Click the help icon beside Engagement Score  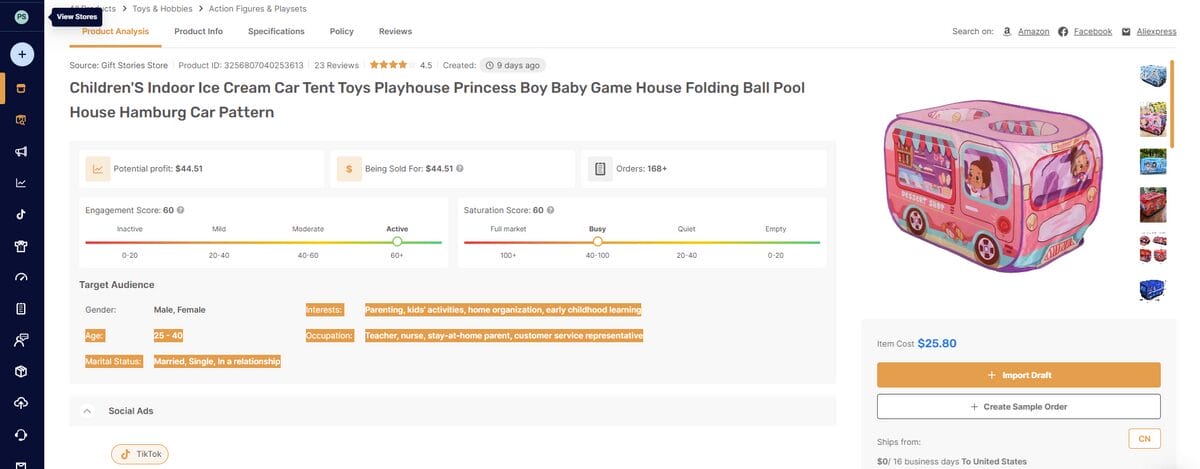pyautogui.click(x=180, y=211)
